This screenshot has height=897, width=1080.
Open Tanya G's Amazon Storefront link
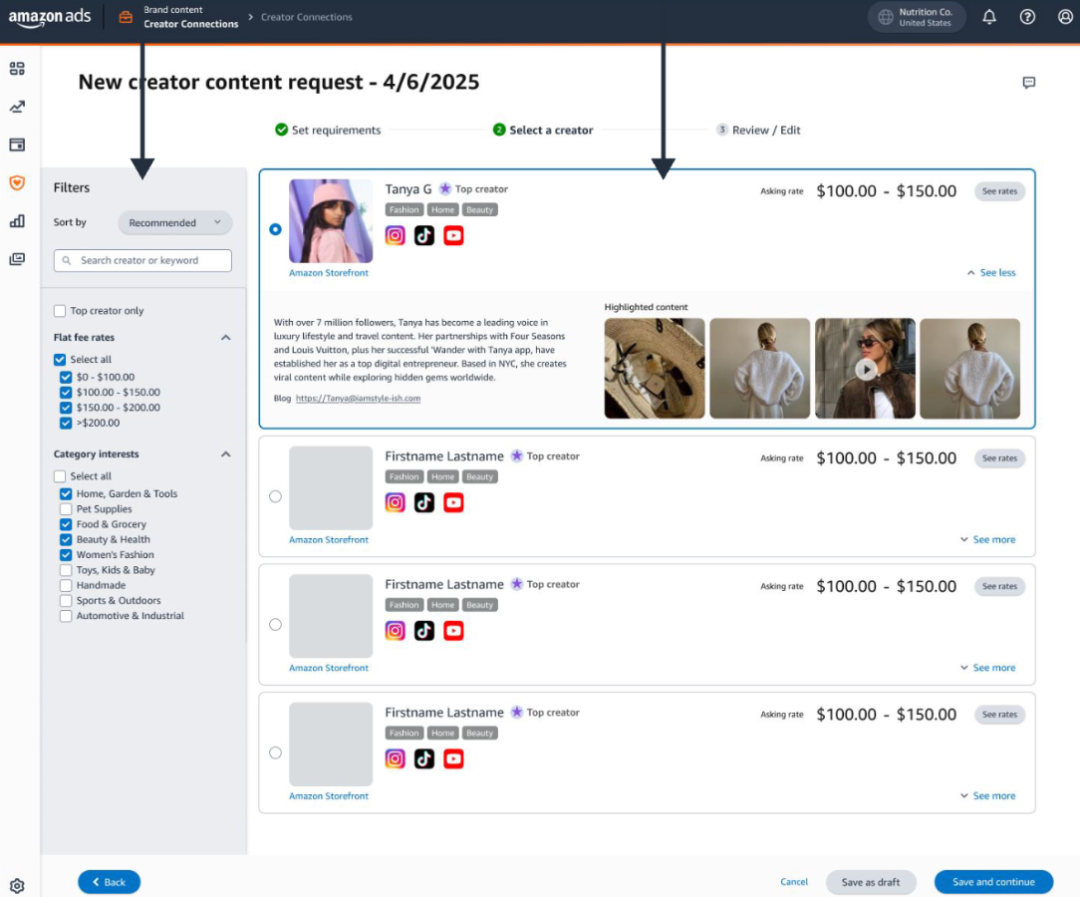point(329,273)
